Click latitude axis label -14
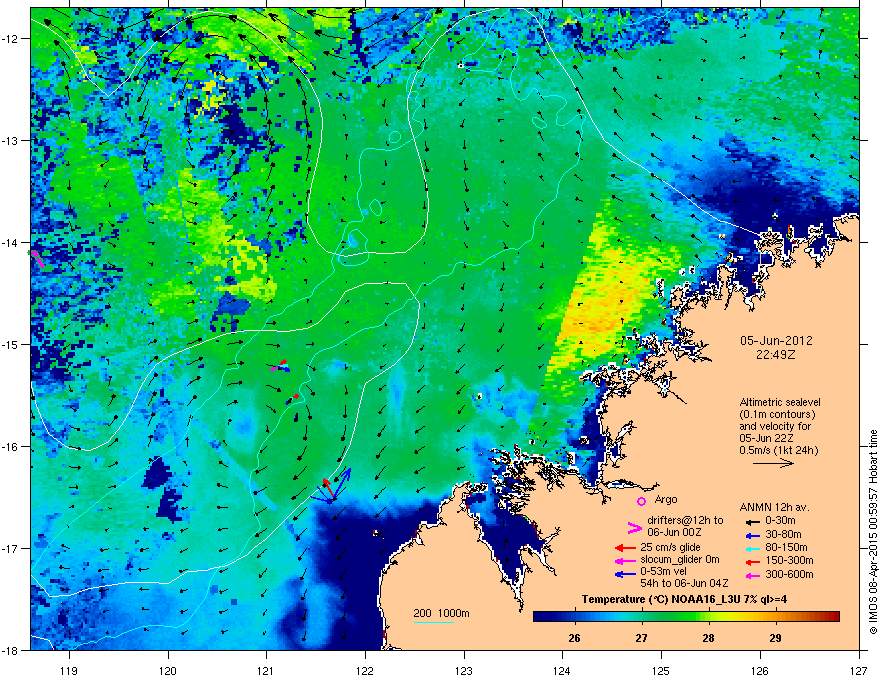The image size is (880, 680). click(x=11, y=242)
